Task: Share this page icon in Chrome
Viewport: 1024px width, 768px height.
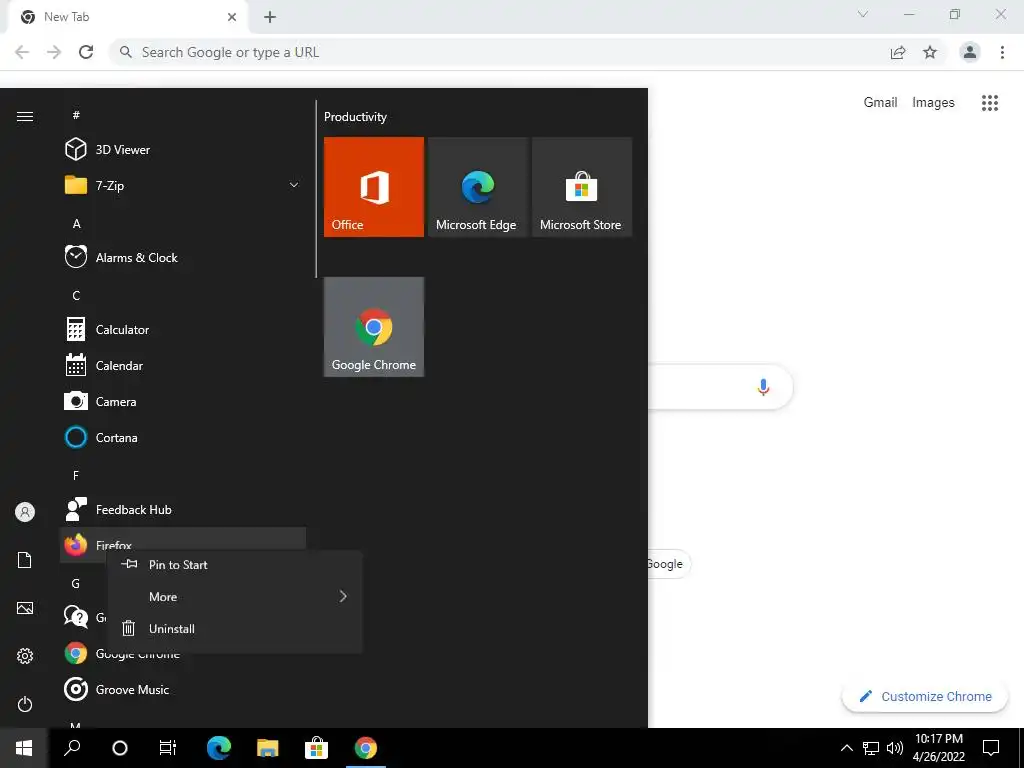Action: [898, 52]
